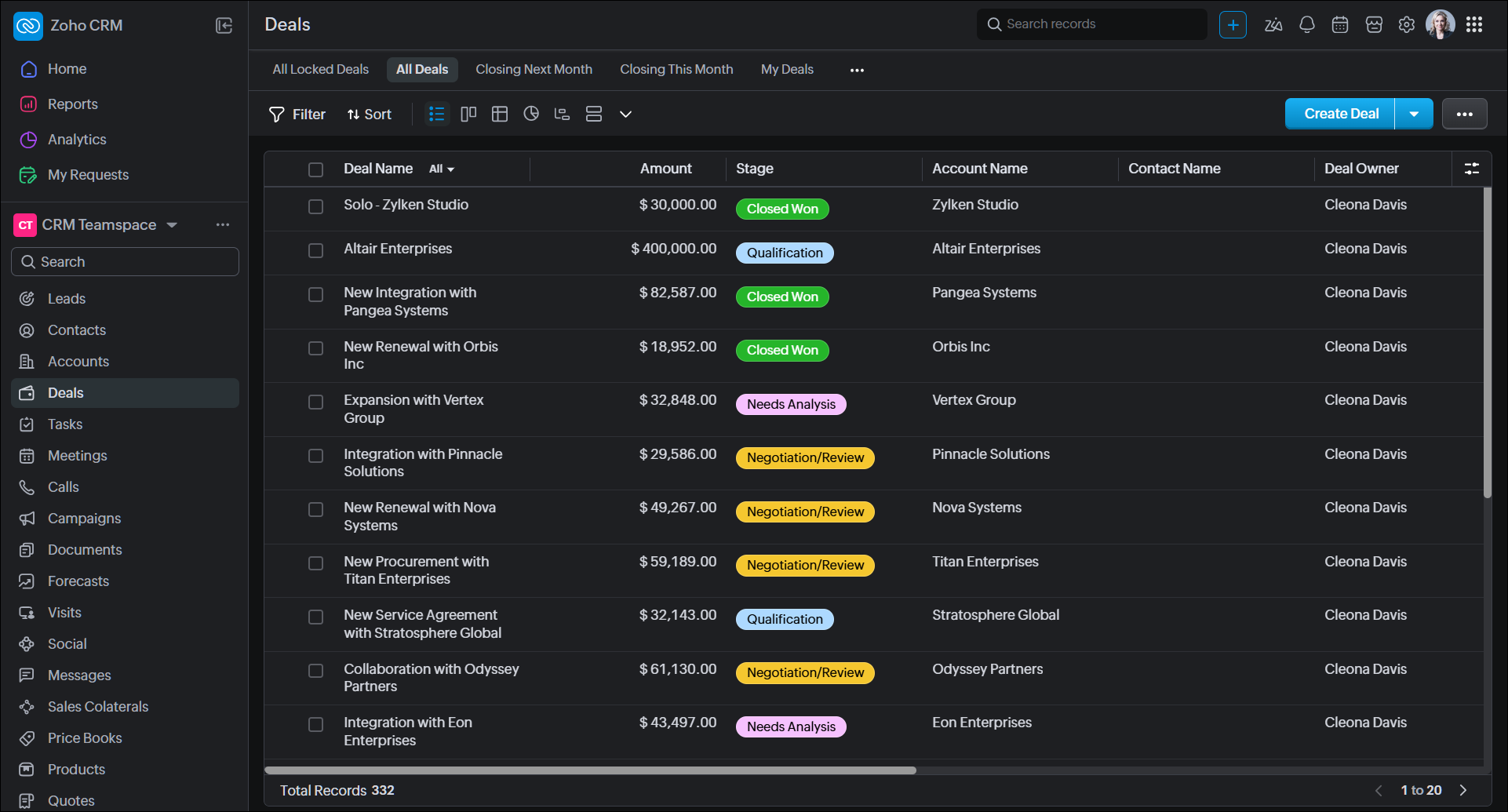This screenshot has height=812, width=1508.
Task: Expand the CRM Teamspace dropdown
Action: (x=172, y=225)
